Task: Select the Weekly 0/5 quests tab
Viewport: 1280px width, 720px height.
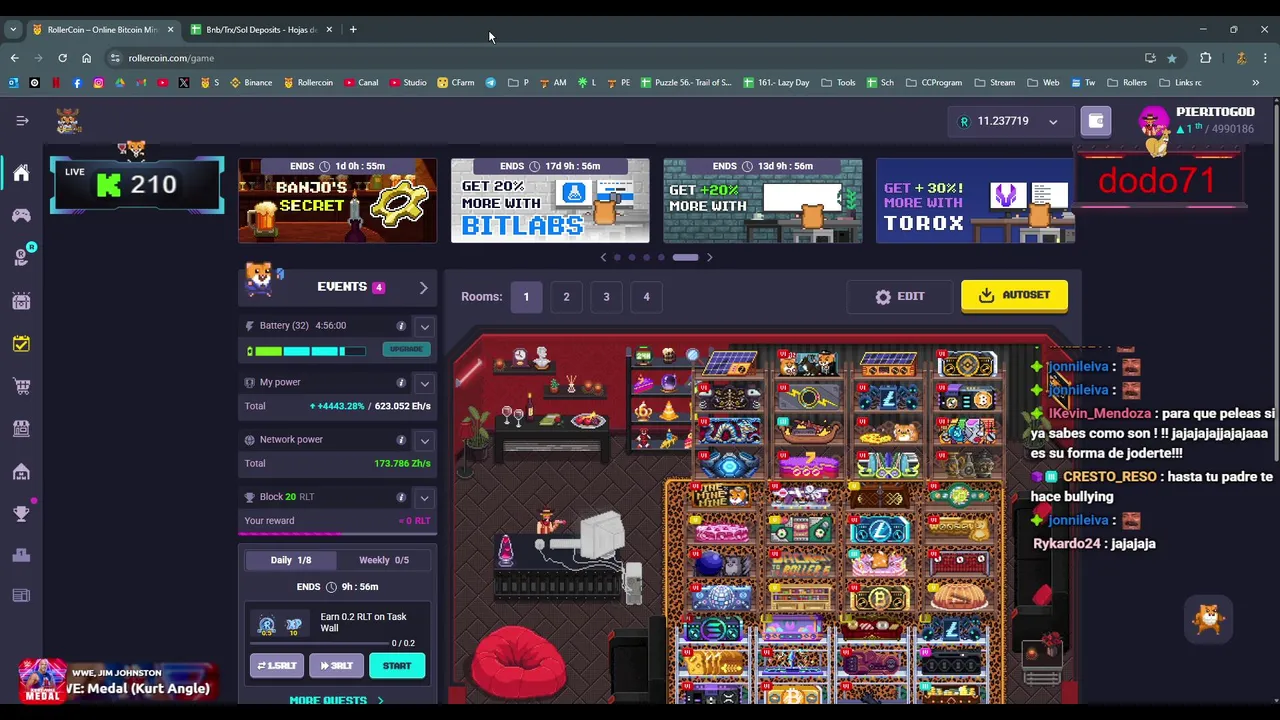Action: coord(384,560)
